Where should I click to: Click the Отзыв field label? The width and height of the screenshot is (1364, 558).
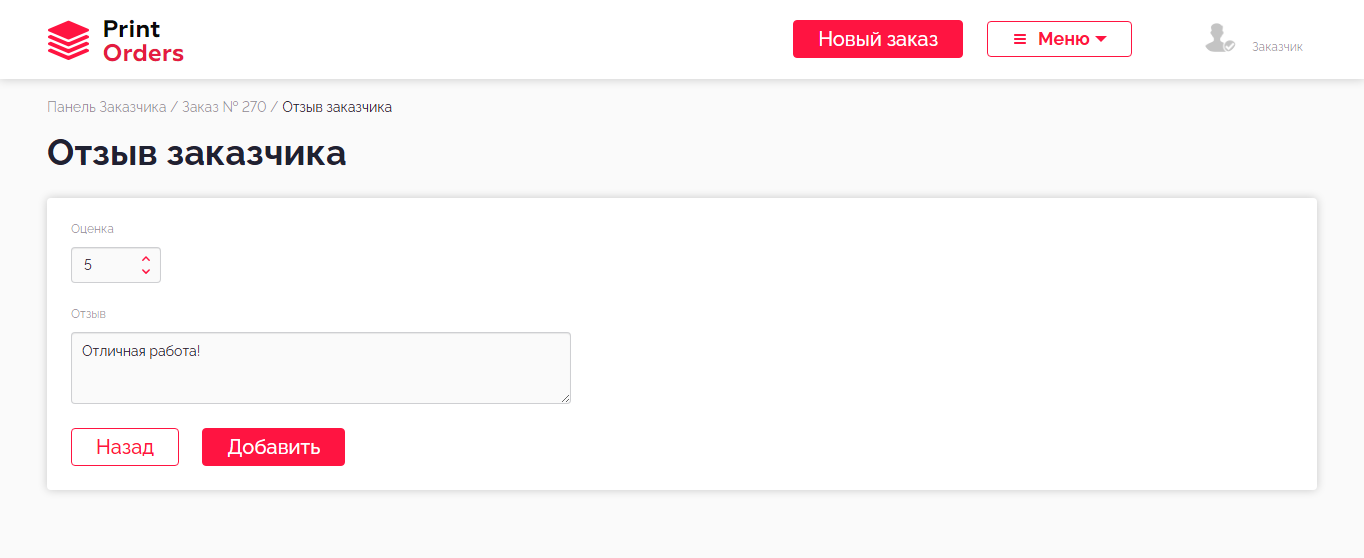(x=88, y=314)
